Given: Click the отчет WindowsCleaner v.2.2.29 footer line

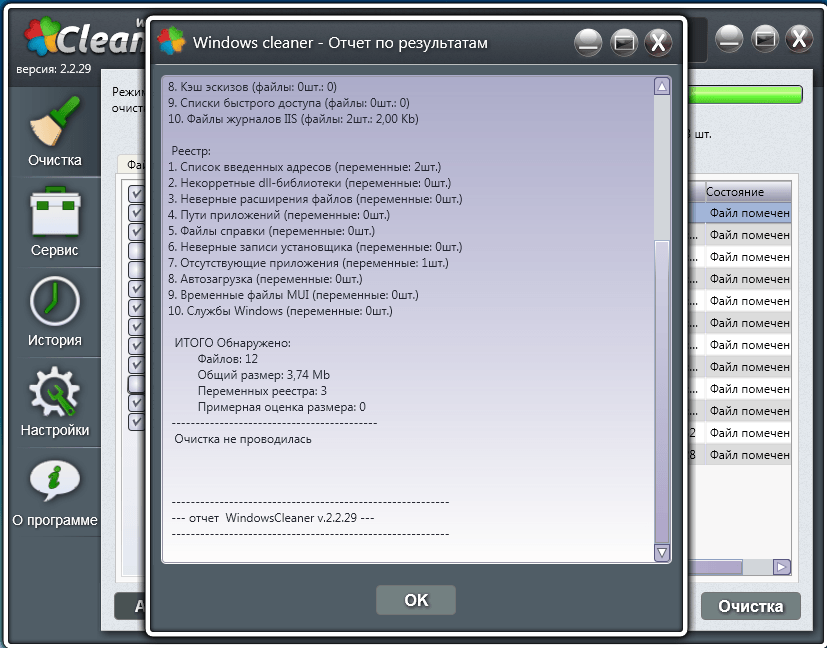Looking at the screenshot, I should (x=273, y=518).
